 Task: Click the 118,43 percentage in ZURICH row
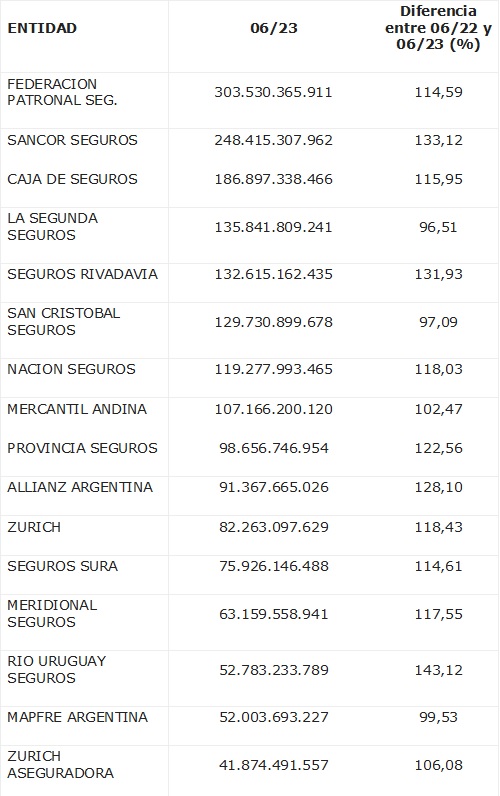point(438,527)
